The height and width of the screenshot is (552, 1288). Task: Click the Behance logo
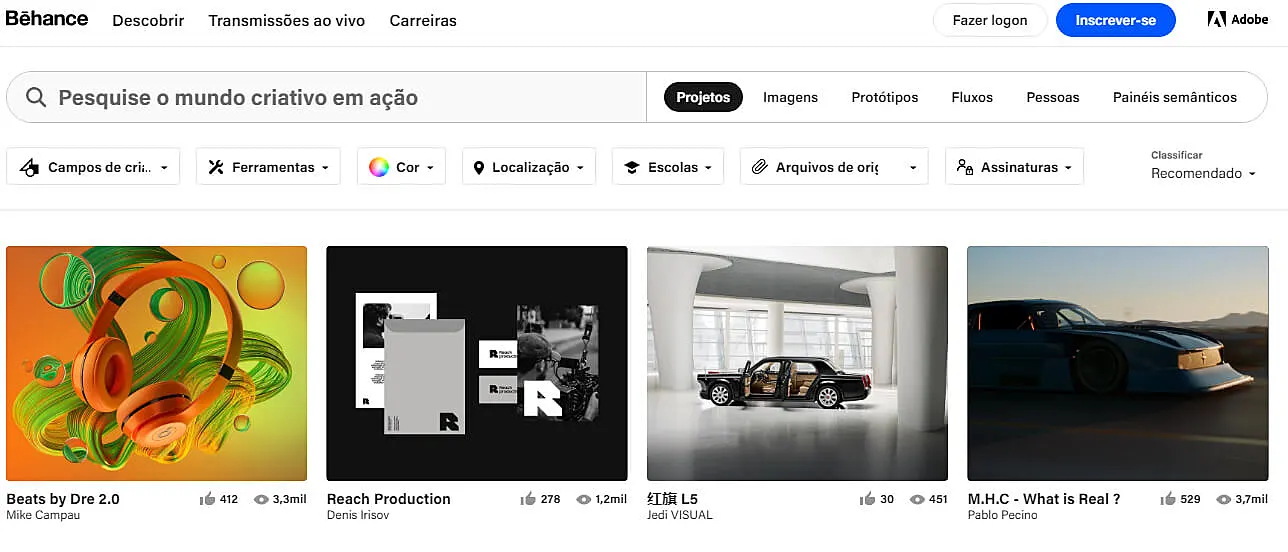[47, 19]
